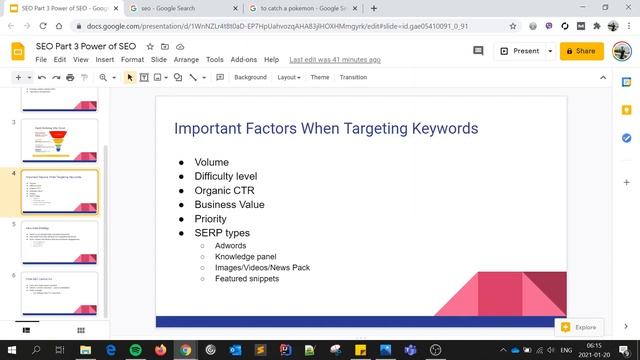
Task: Open Google Tasks side panel
Action: 627,138
